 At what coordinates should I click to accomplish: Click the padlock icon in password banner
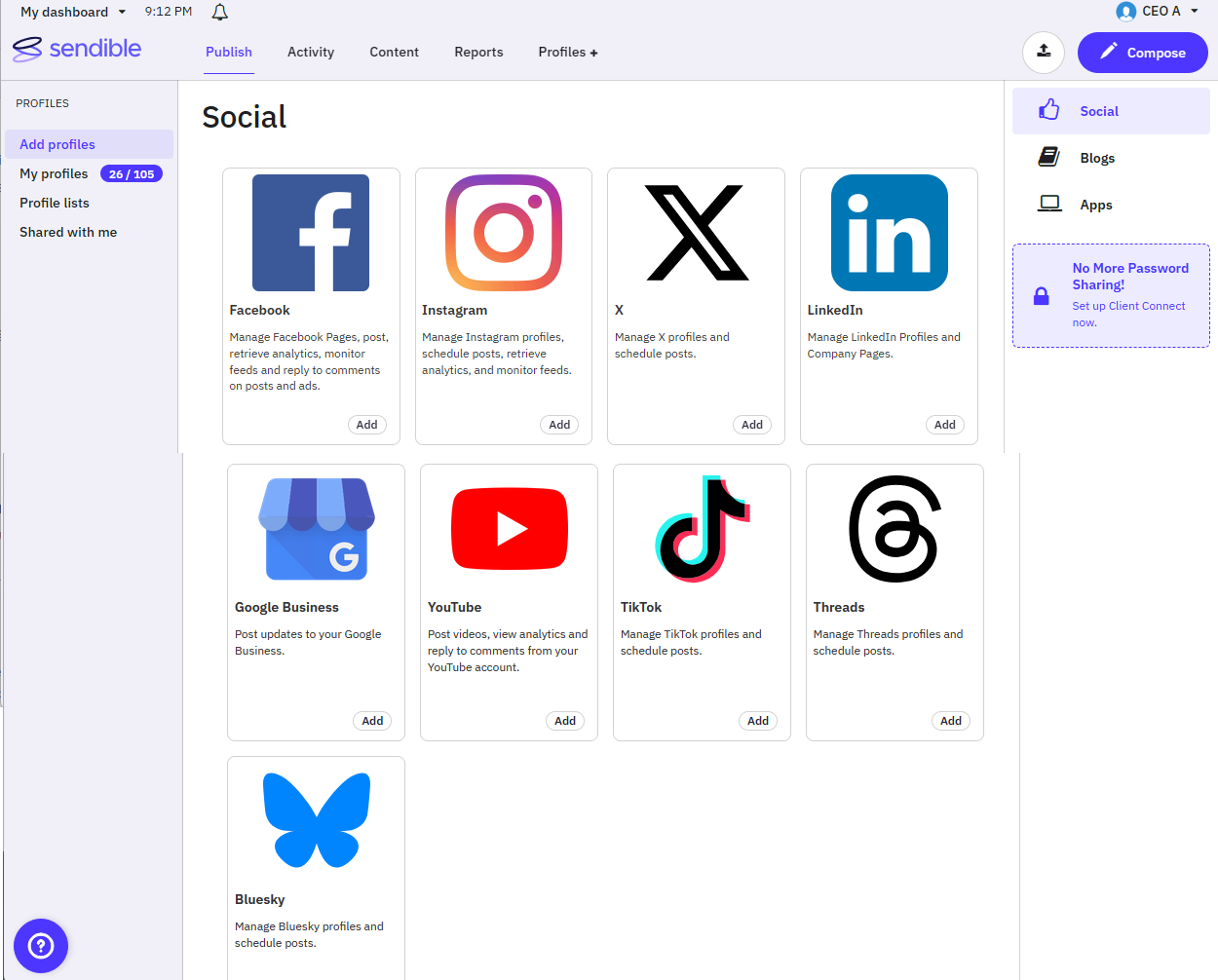coord(1041,296)
